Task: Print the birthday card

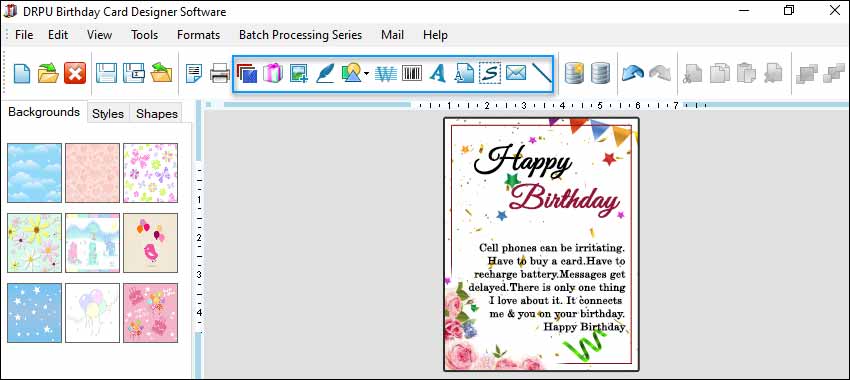Action: point(220,73)
